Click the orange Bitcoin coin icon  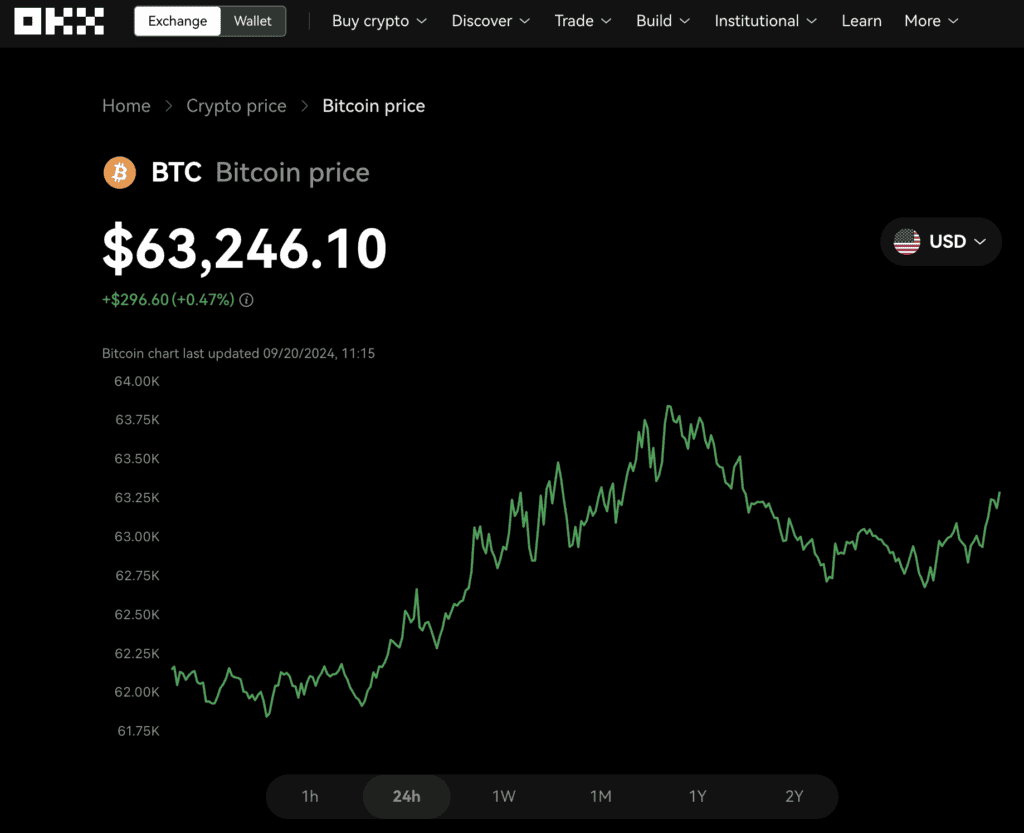(120, 172)
